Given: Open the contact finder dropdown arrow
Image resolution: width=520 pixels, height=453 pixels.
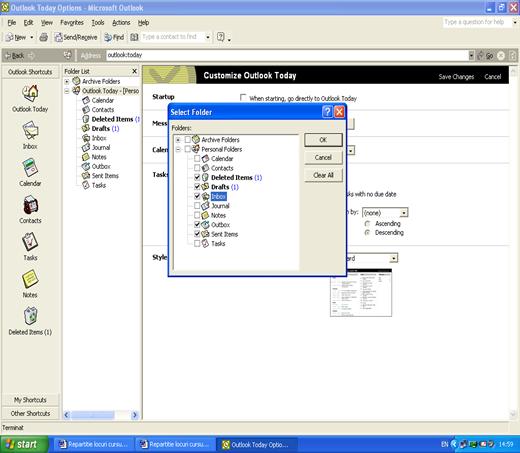Looking at the screenshot, I should click(208, 37).
